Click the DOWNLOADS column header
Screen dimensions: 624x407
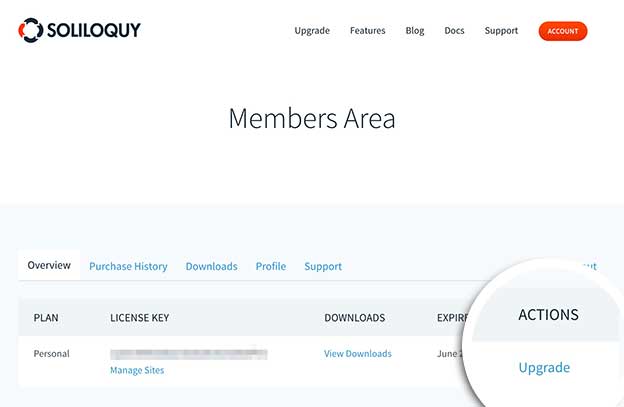click(x=355, y=317)
